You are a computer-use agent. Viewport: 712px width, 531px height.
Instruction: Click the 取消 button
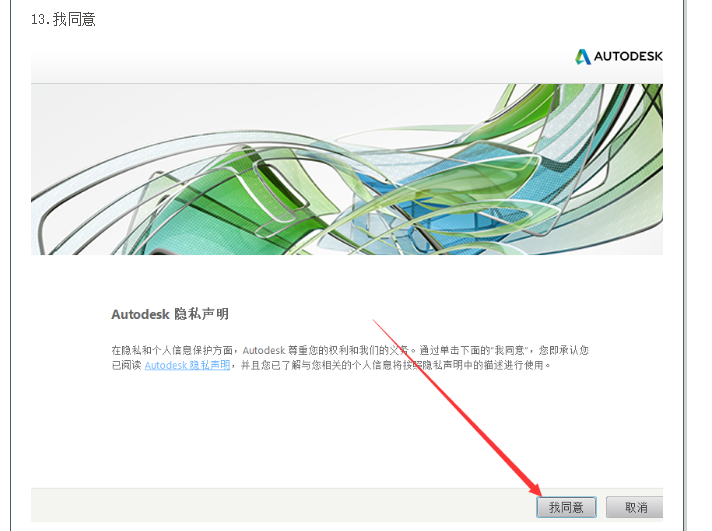[635, 507]
